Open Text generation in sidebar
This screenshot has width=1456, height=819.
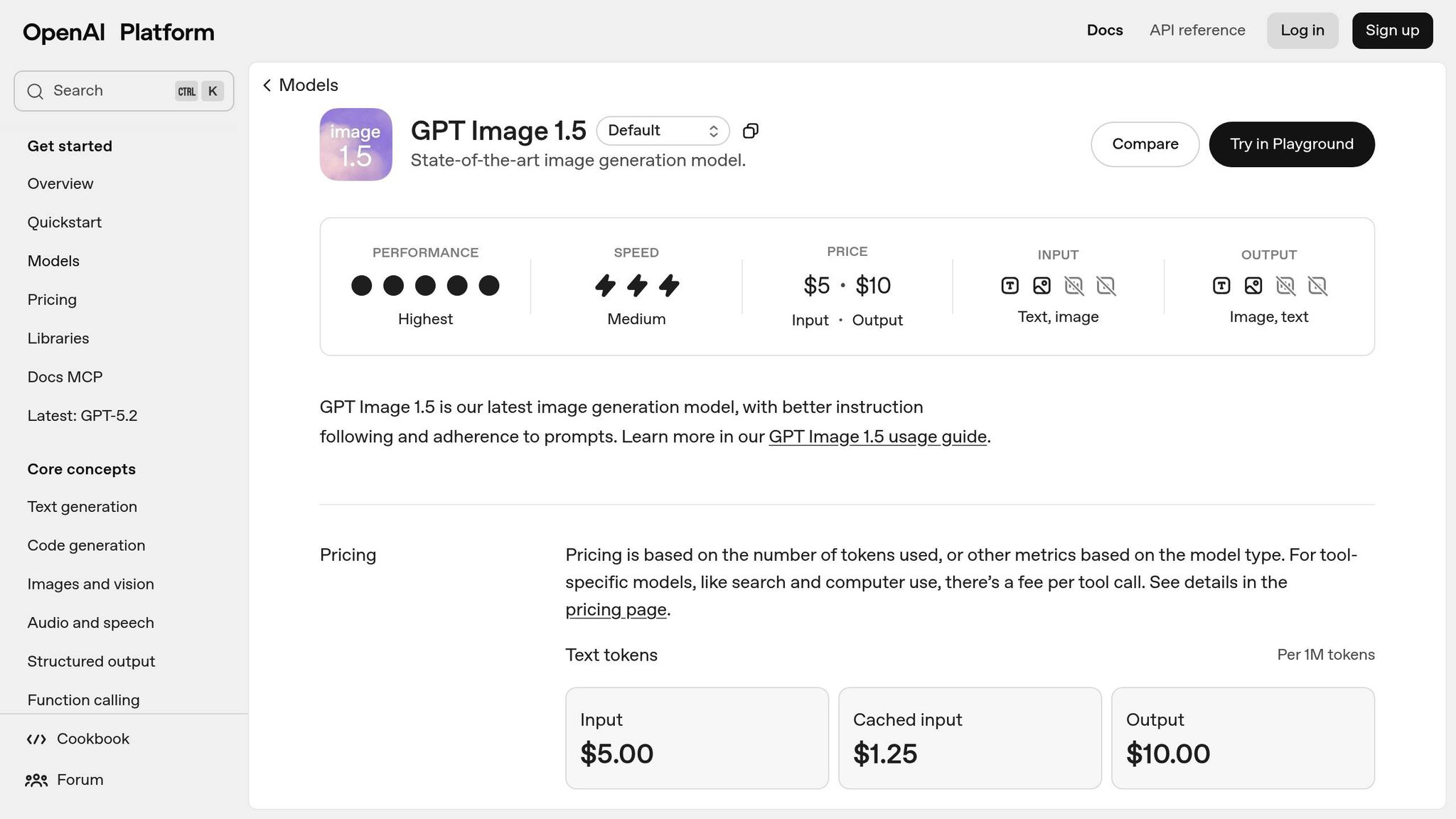point(82,507)
